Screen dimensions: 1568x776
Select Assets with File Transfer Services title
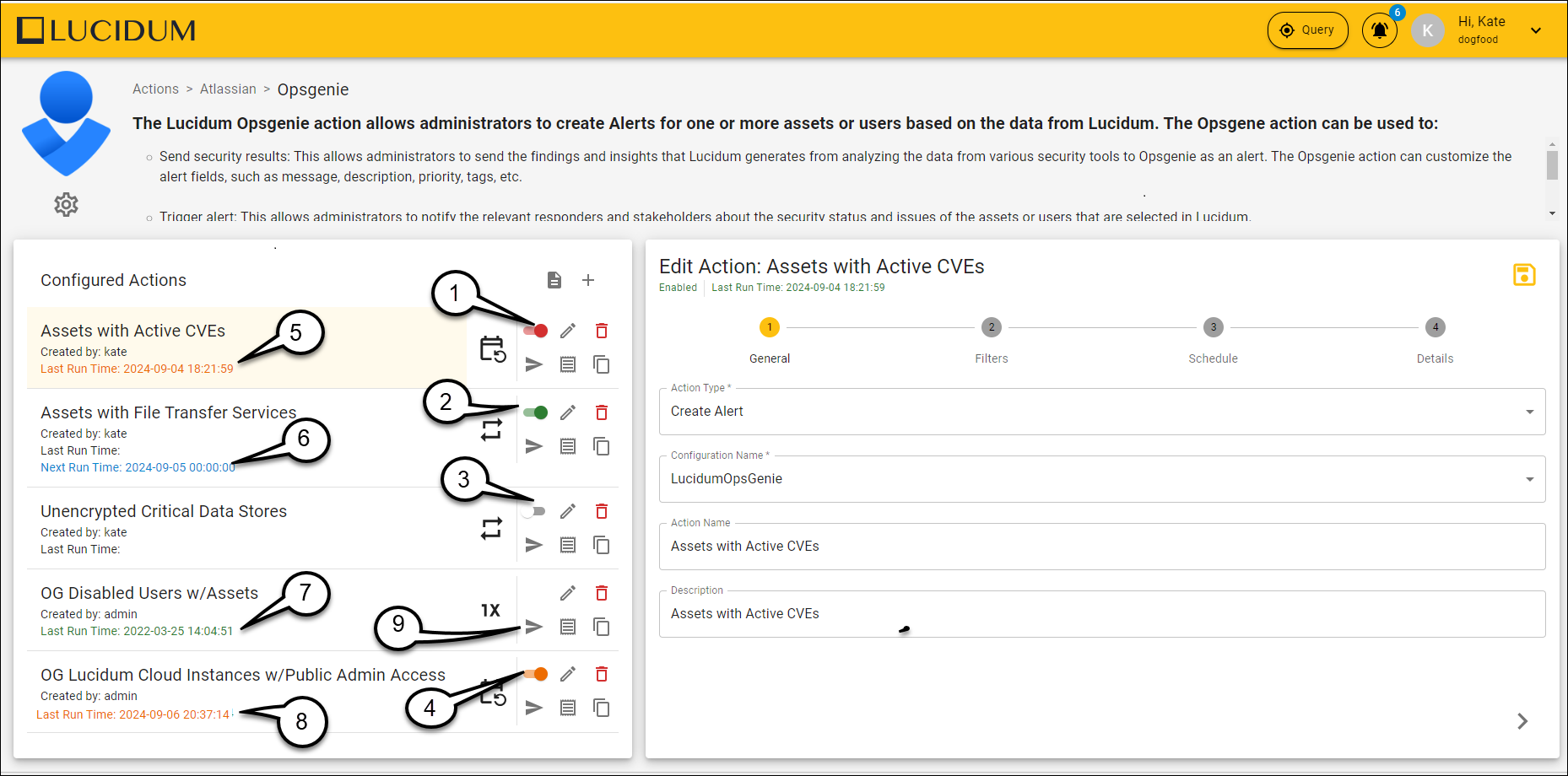click(x=169, y=412)
